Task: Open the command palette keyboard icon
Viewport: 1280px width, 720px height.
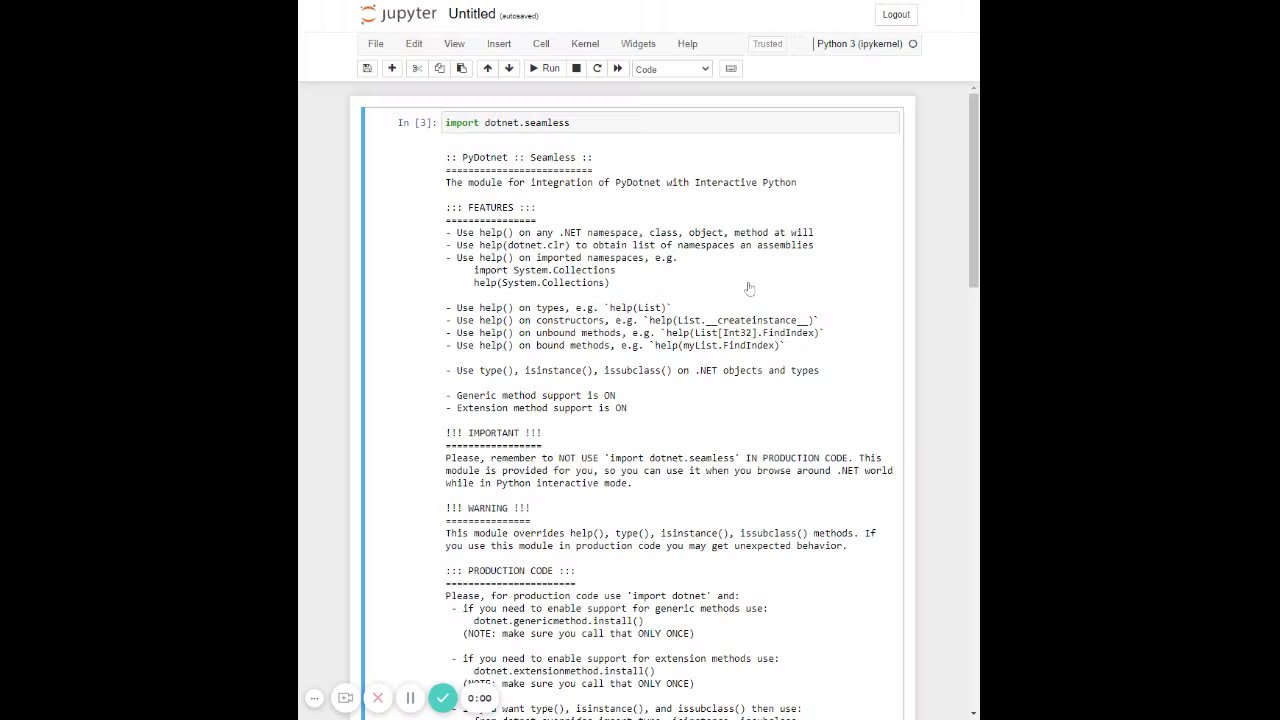Action: point(731,69)
